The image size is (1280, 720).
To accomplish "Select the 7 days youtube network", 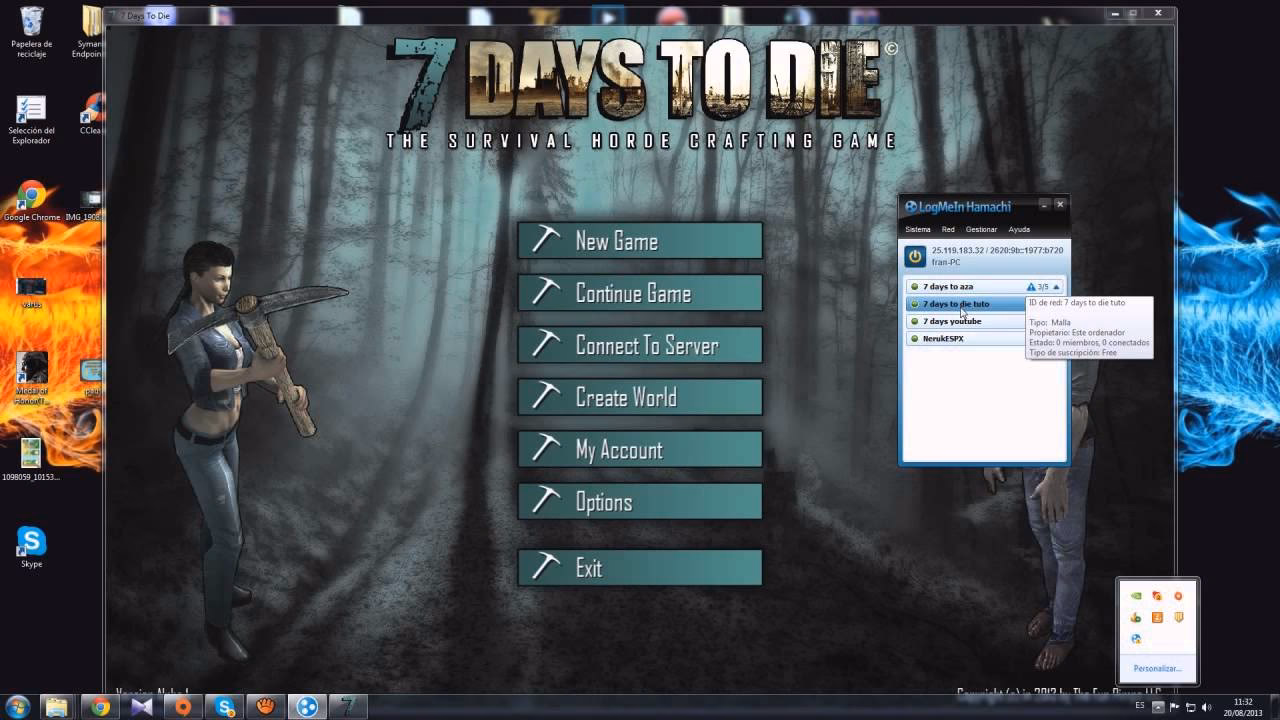I will [966, 321].
